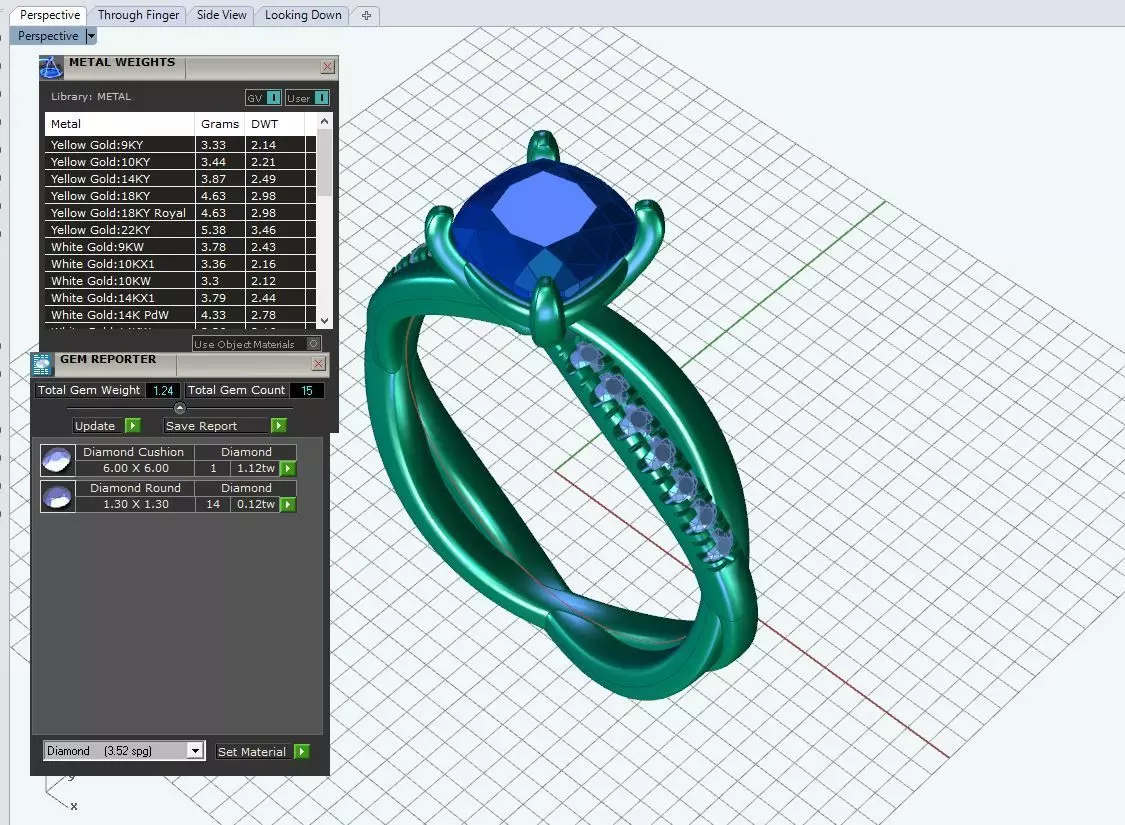Switch to the Perspective viewport tab
This screenshot has height=825, width=1125.
[50, 15]
